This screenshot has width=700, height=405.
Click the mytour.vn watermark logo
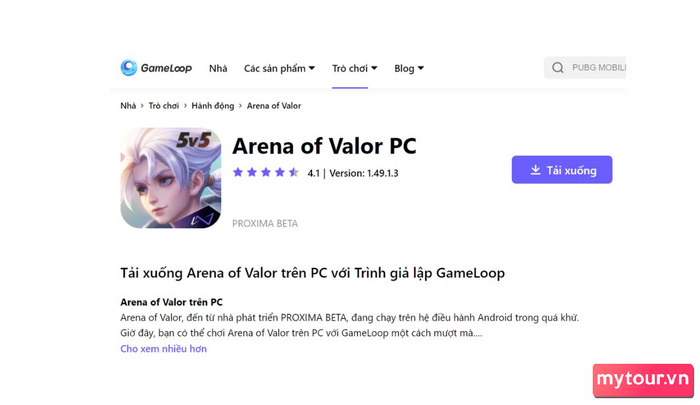coord(643,380)
